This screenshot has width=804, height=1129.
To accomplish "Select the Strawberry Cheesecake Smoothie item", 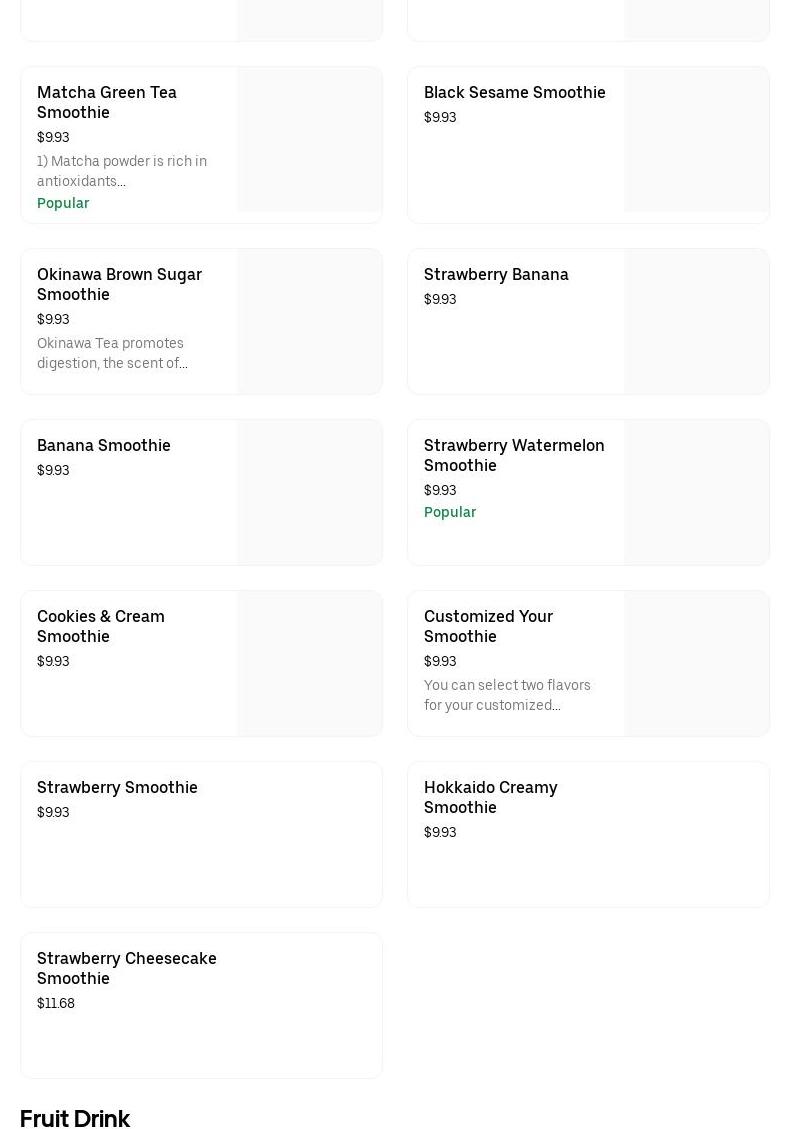I will 127,968.
